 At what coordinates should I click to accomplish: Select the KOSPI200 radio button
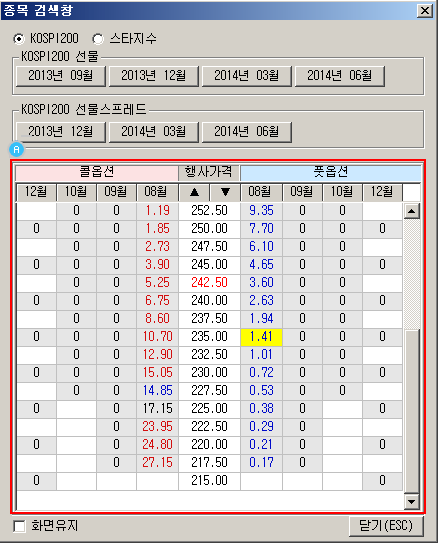[19, 39]
